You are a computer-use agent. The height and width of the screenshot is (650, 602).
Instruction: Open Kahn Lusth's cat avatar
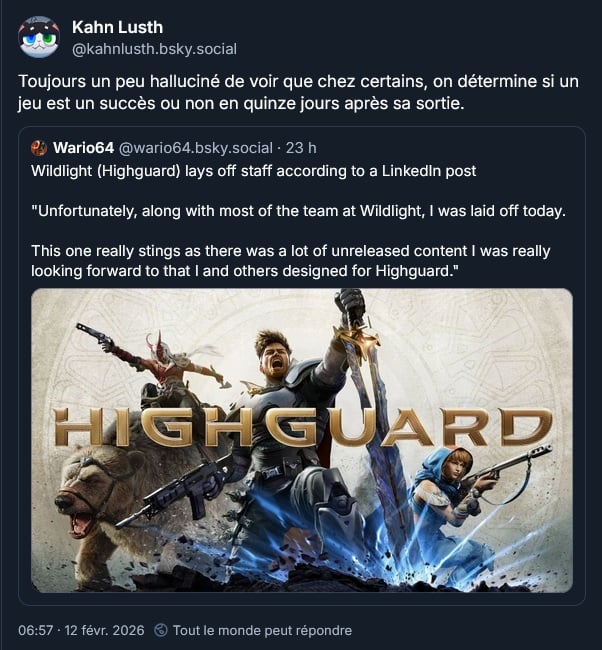[x=39, y=37]
